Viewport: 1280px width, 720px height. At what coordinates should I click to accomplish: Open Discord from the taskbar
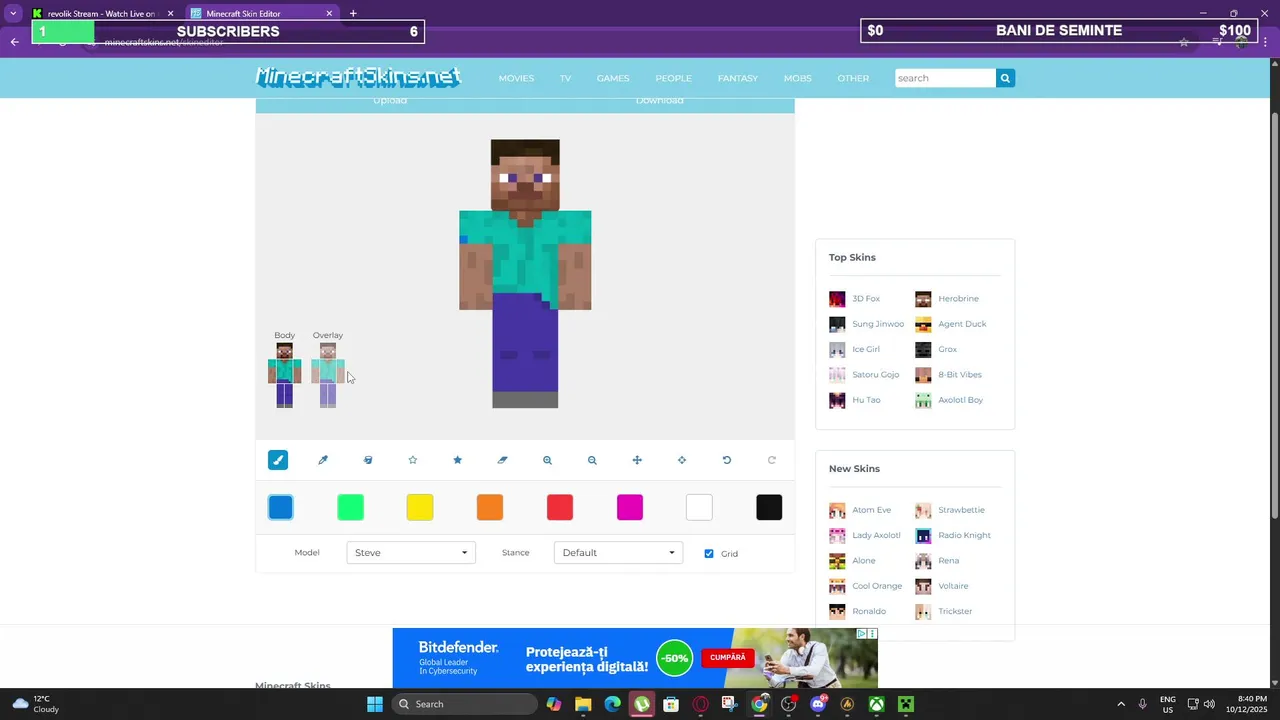click(x=818, y=704)
